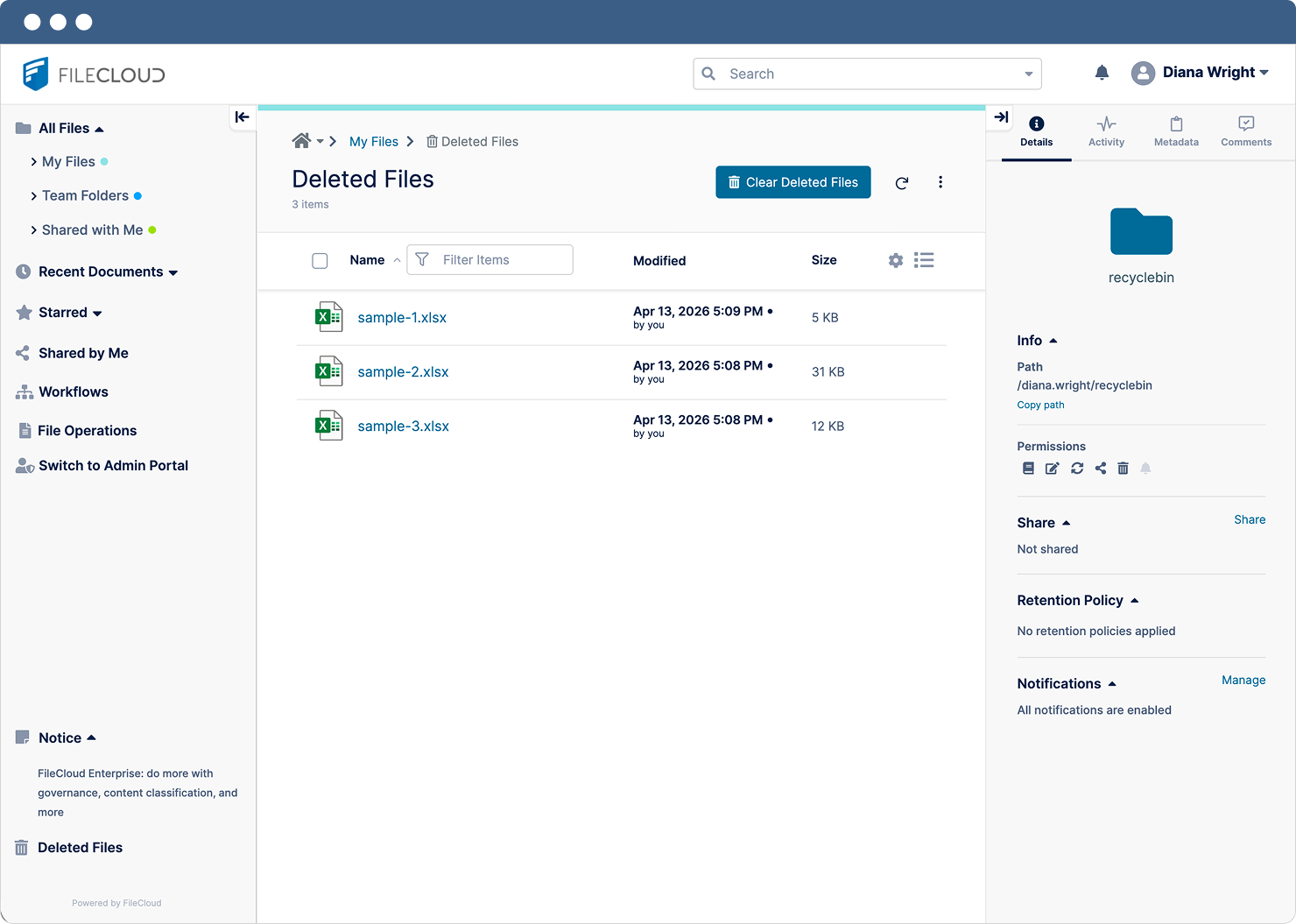The width and height of the screenshot is (1296, 924).
Task: Click the share permission icon
Action: tap(1100, 469)
